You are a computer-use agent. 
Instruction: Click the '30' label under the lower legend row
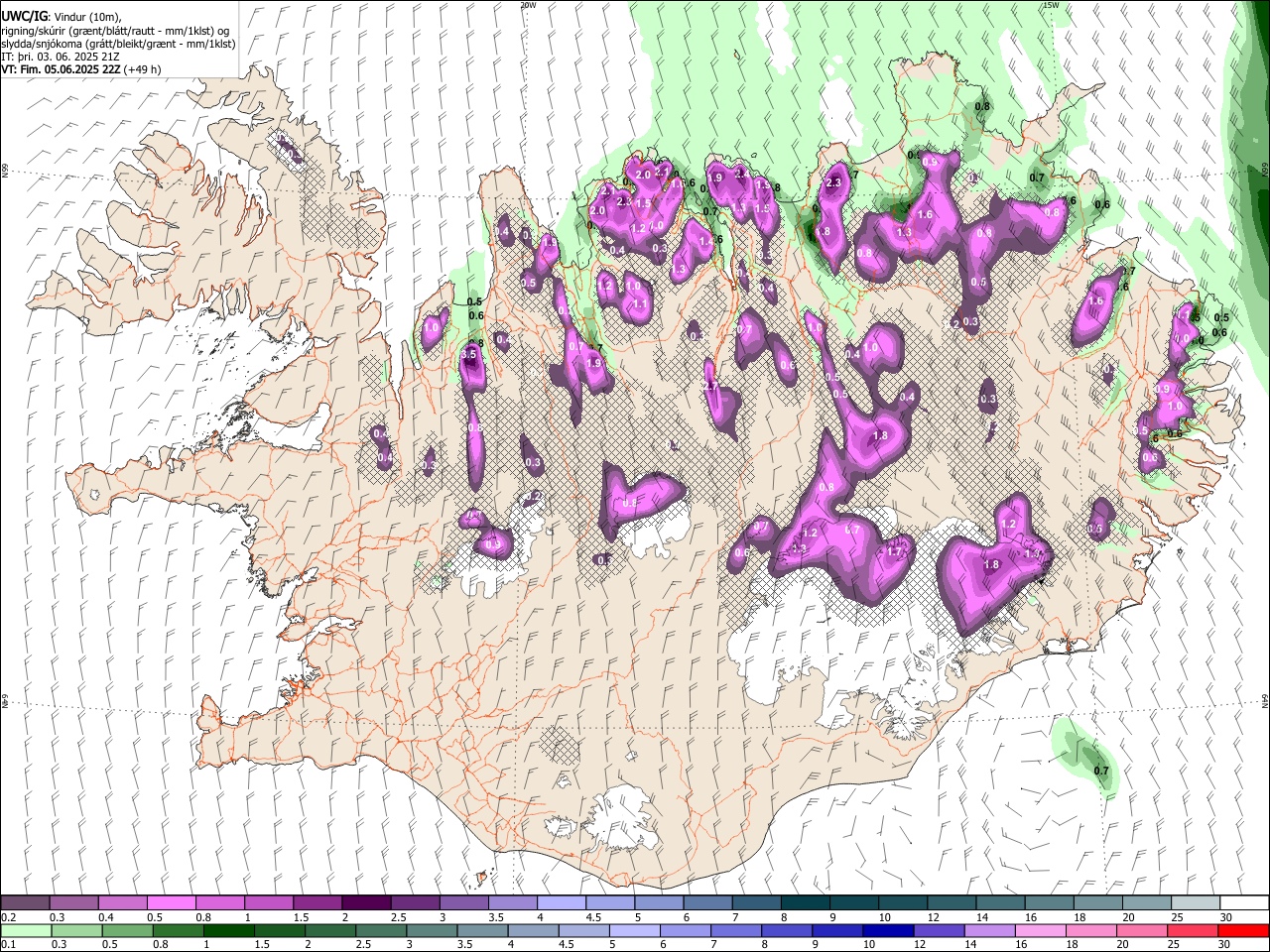(1225, 944)
